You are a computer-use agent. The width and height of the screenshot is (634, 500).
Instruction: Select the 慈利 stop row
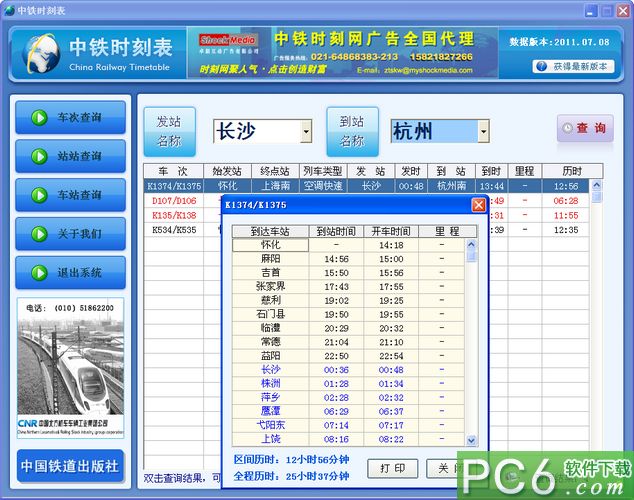click(349, 300)
